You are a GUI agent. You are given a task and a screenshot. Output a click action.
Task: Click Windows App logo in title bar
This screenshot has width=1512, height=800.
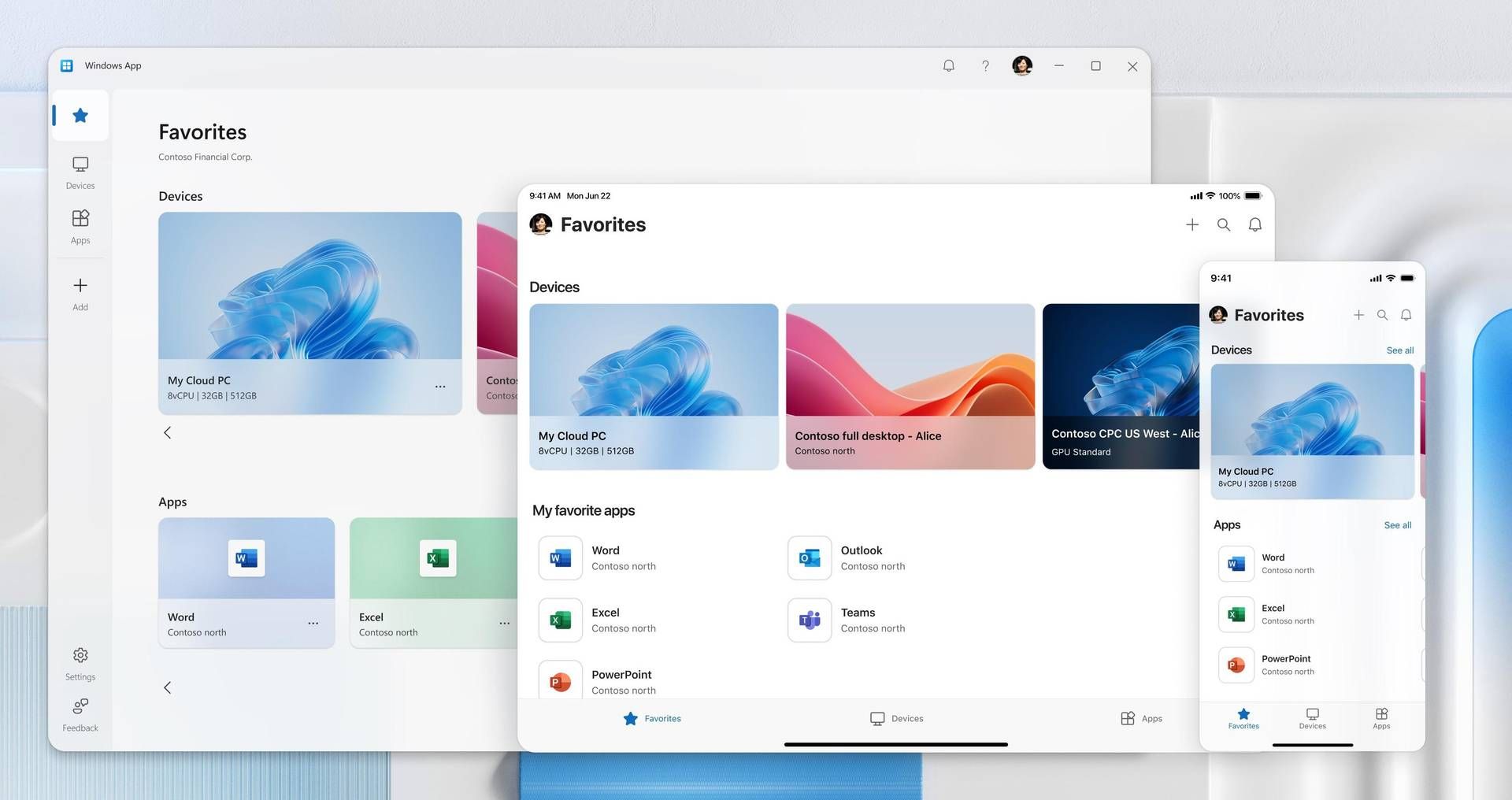(x=67, y=66)
